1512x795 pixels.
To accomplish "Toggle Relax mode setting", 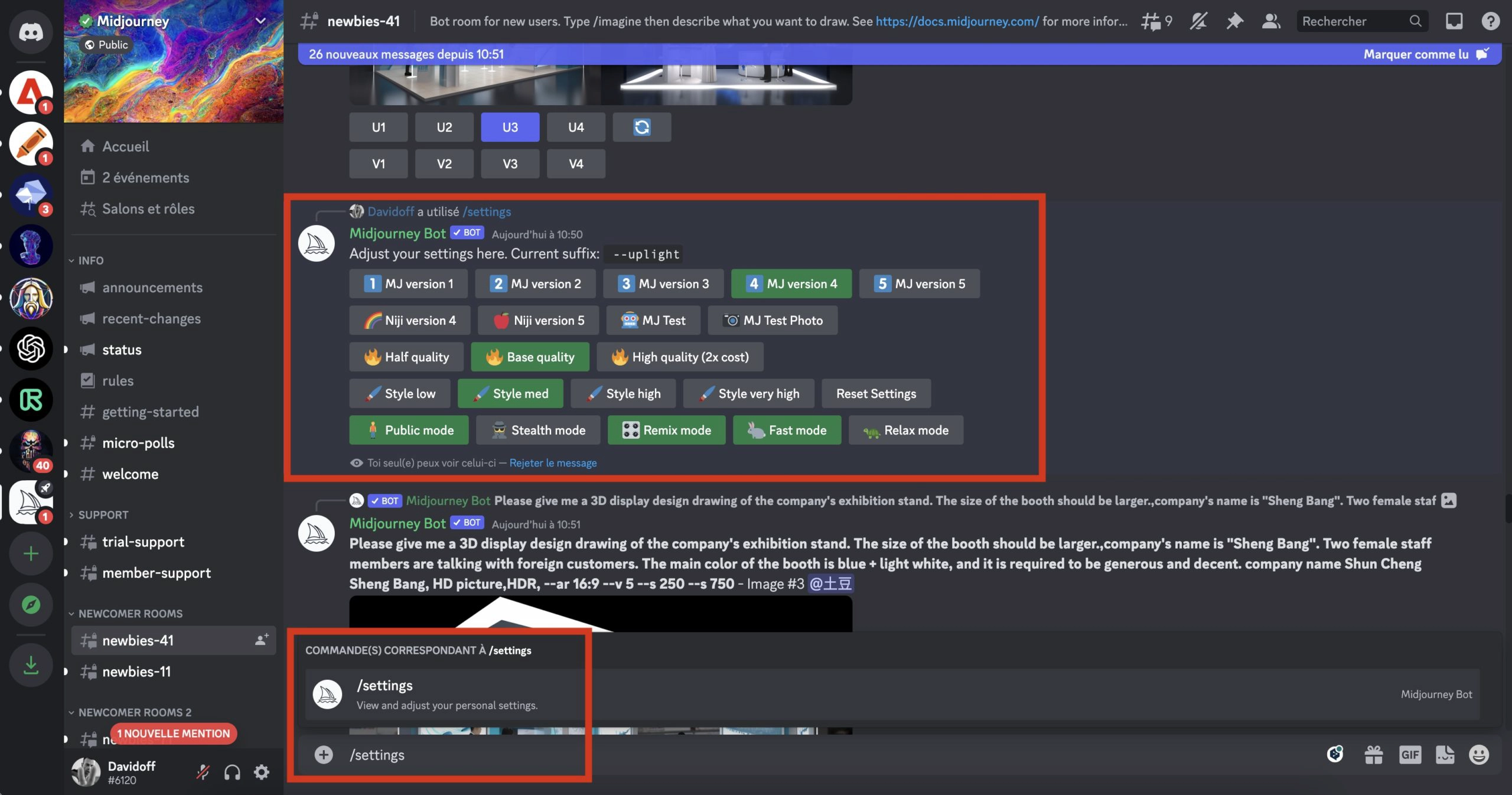I will [x=905, y=429].
